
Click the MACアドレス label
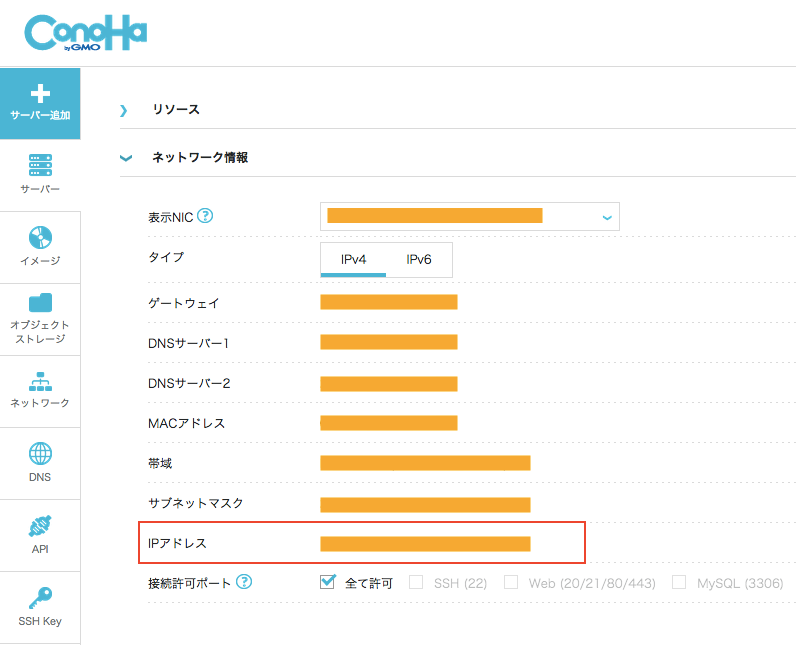(x=186, y=423)
